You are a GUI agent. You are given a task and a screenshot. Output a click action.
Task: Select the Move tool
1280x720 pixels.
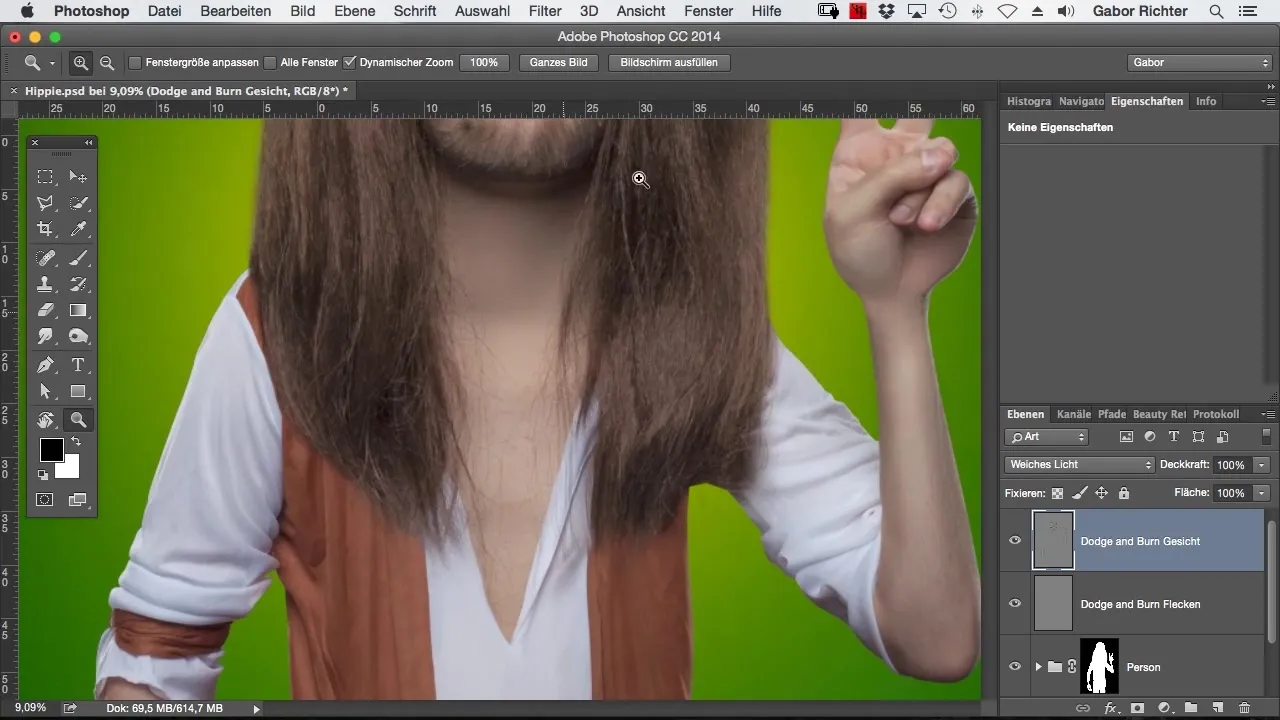point(78,177)
